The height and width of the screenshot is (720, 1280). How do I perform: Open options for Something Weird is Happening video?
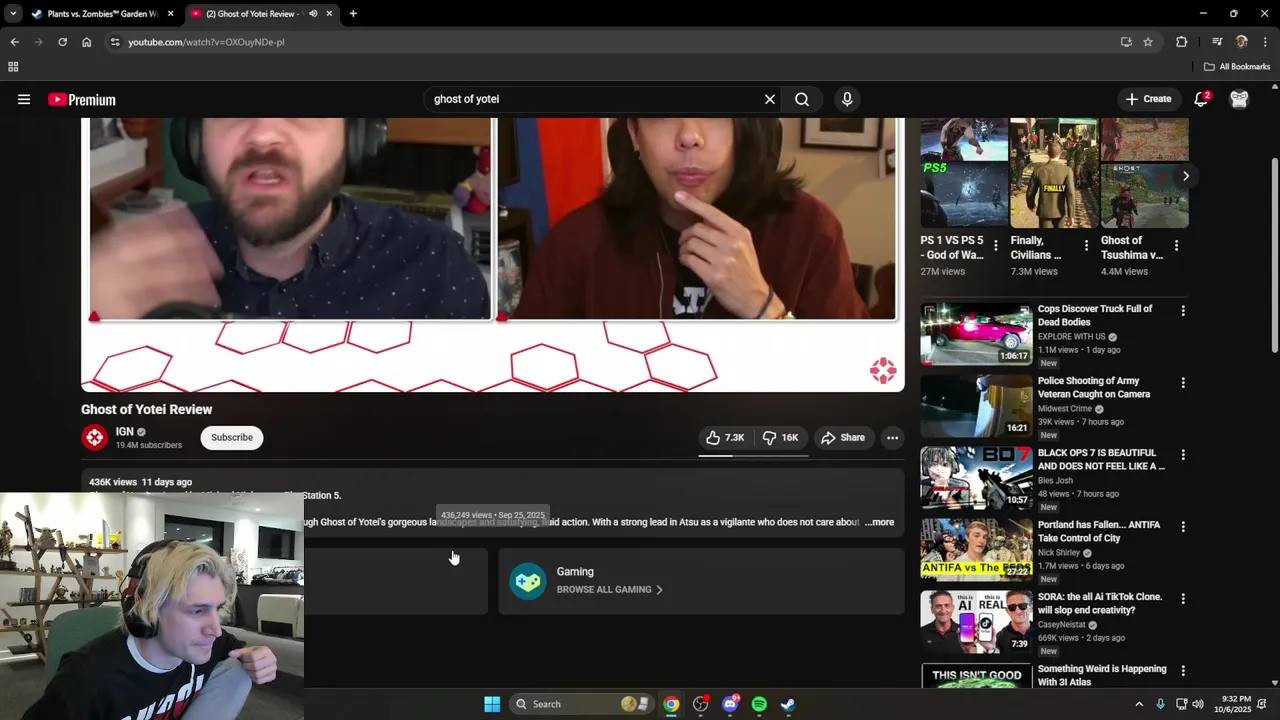tap(1183, 671)
